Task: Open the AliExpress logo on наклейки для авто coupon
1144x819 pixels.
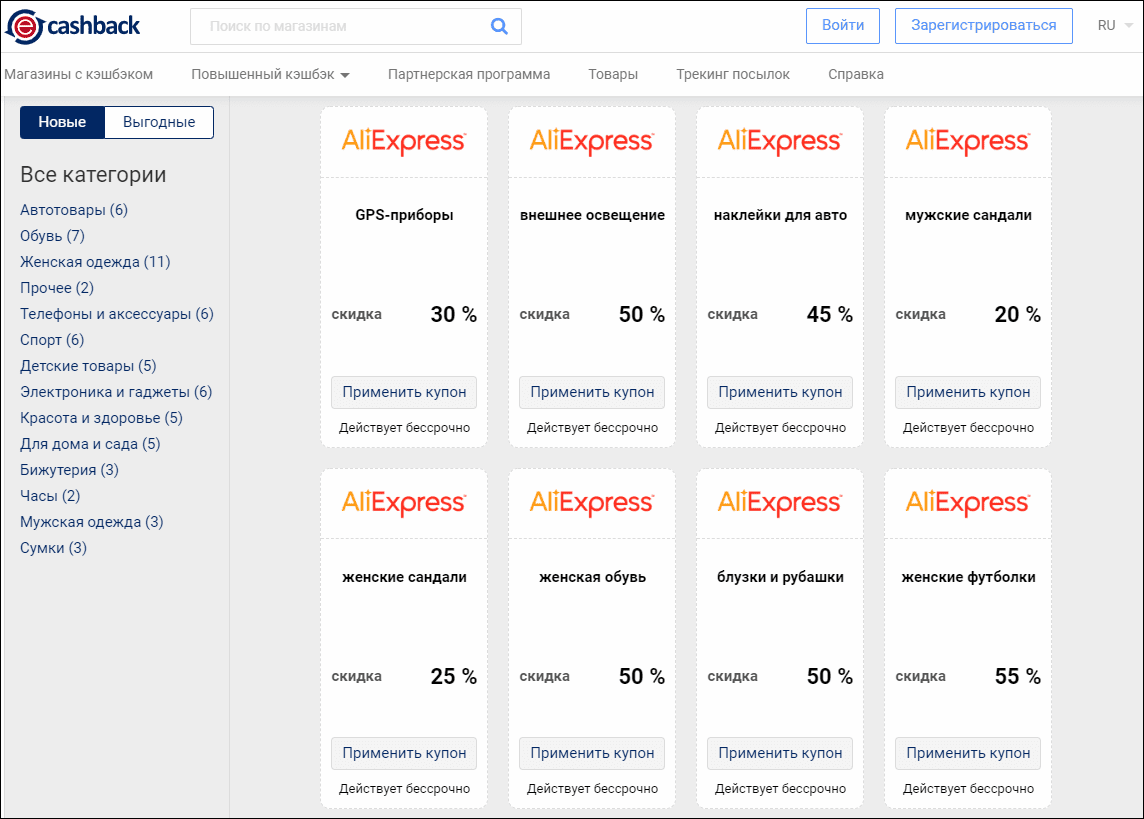Action: pos(780,141)
